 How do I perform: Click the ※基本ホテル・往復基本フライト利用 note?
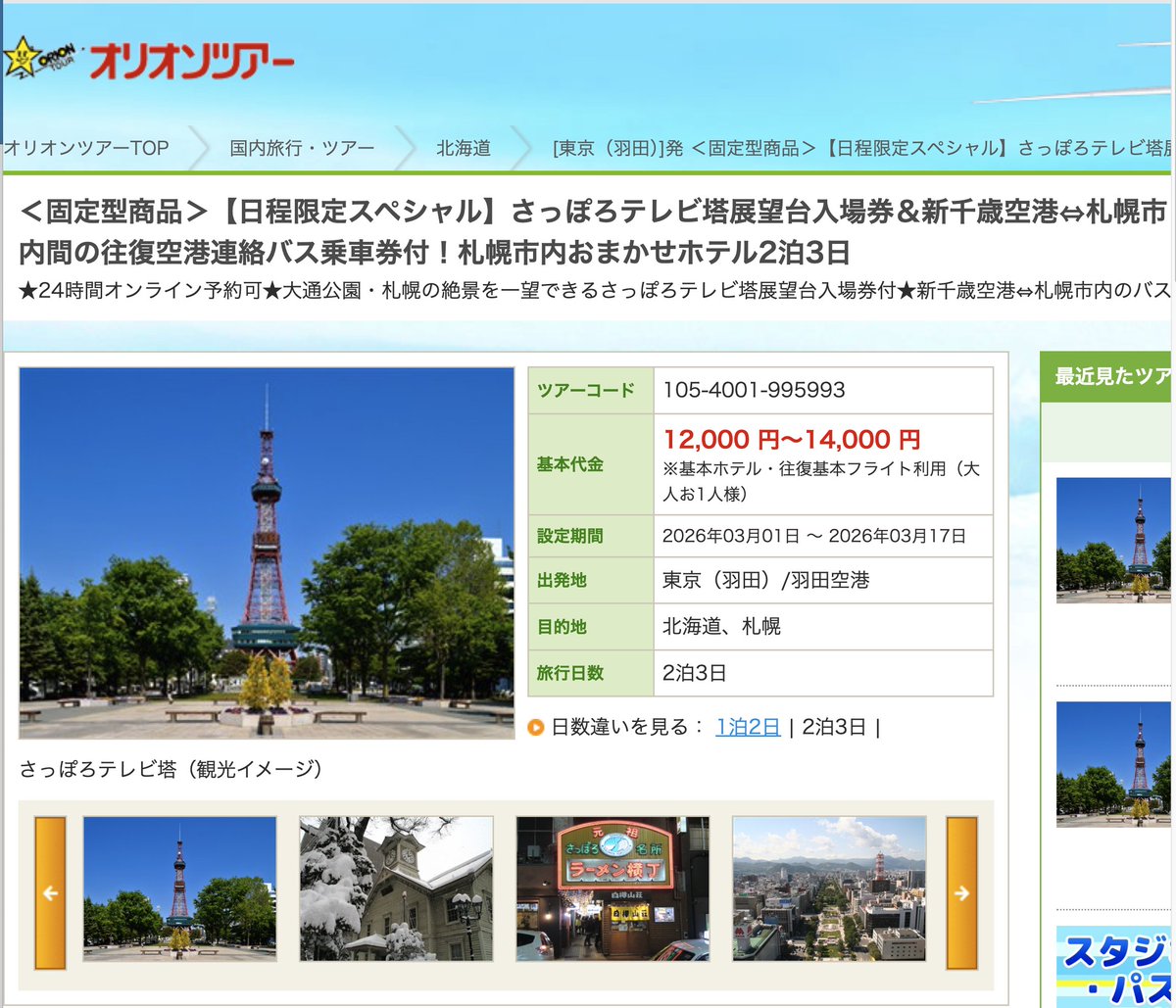[821, 481]
